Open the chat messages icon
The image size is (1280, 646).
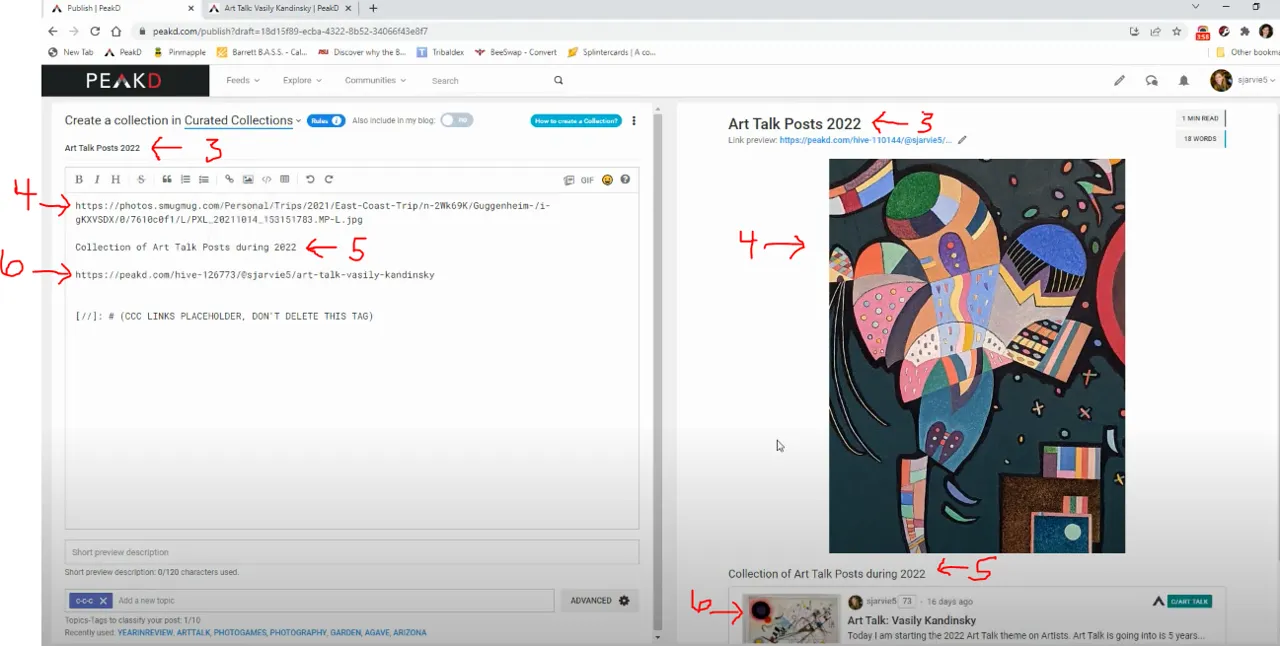click(1151, 80)
